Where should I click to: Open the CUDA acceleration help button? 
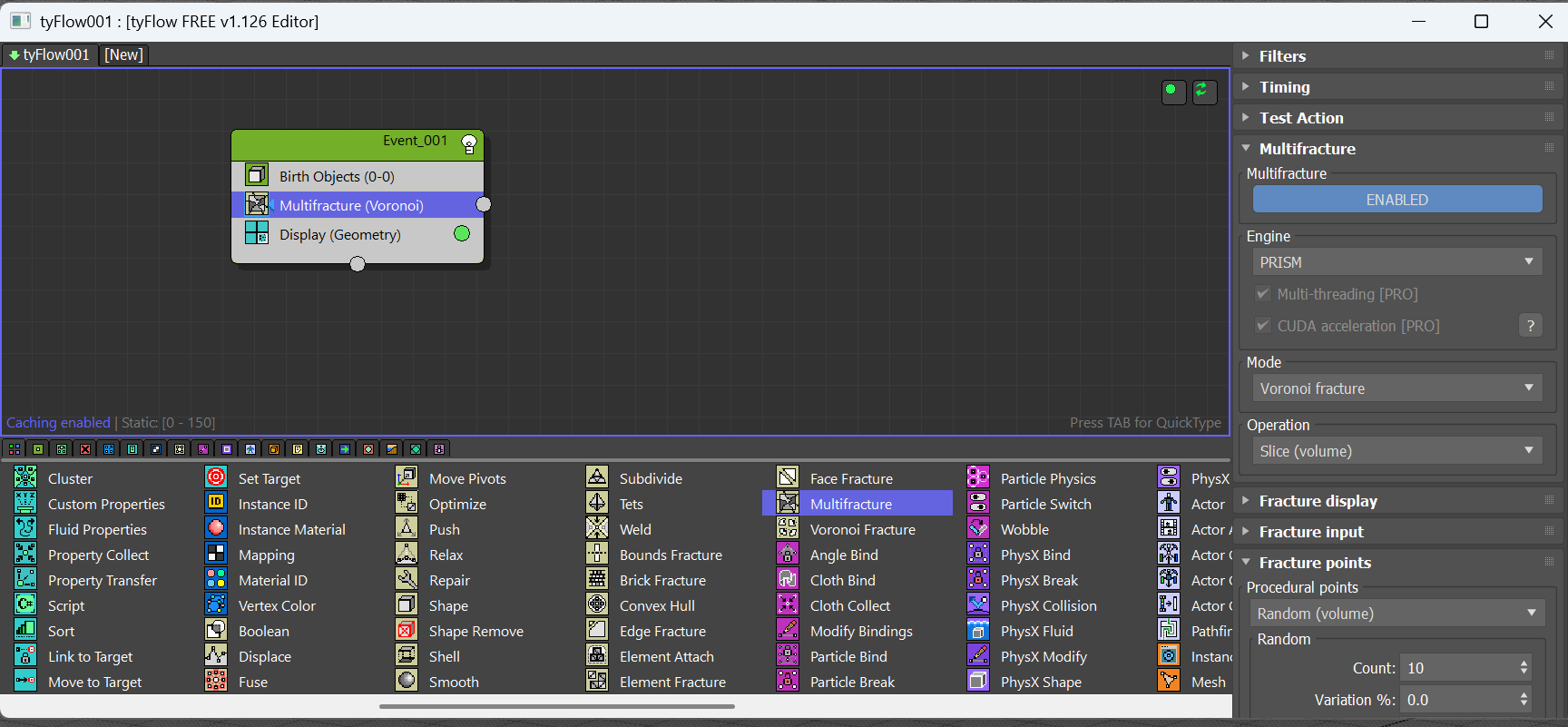[1531, 326]
